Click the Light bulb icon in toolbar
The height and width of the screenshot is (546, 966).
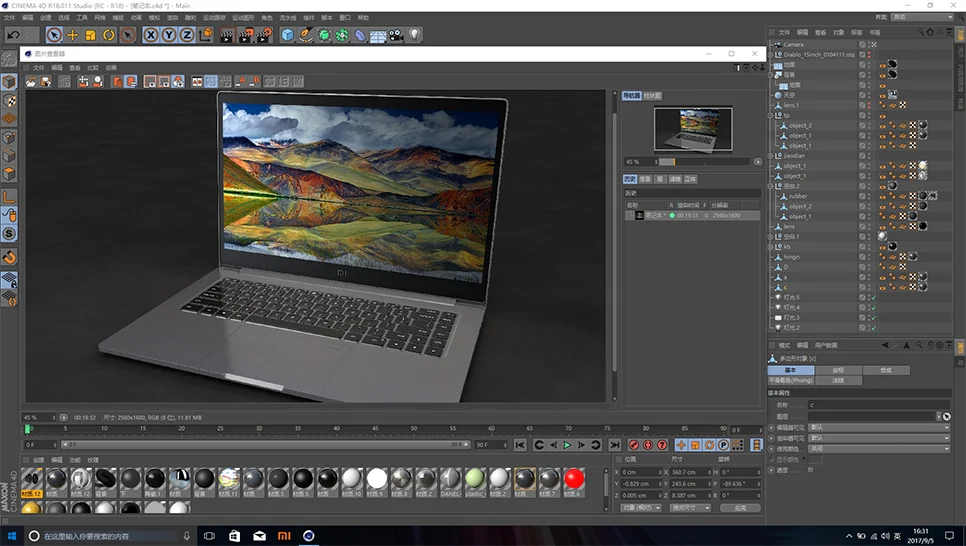[414, 35]
